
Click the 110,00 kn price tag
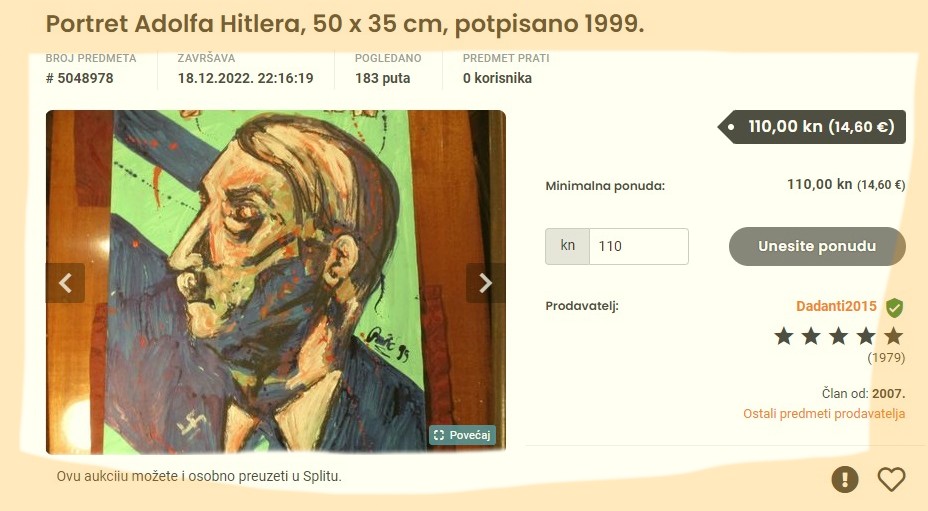(x=812, y=127)
